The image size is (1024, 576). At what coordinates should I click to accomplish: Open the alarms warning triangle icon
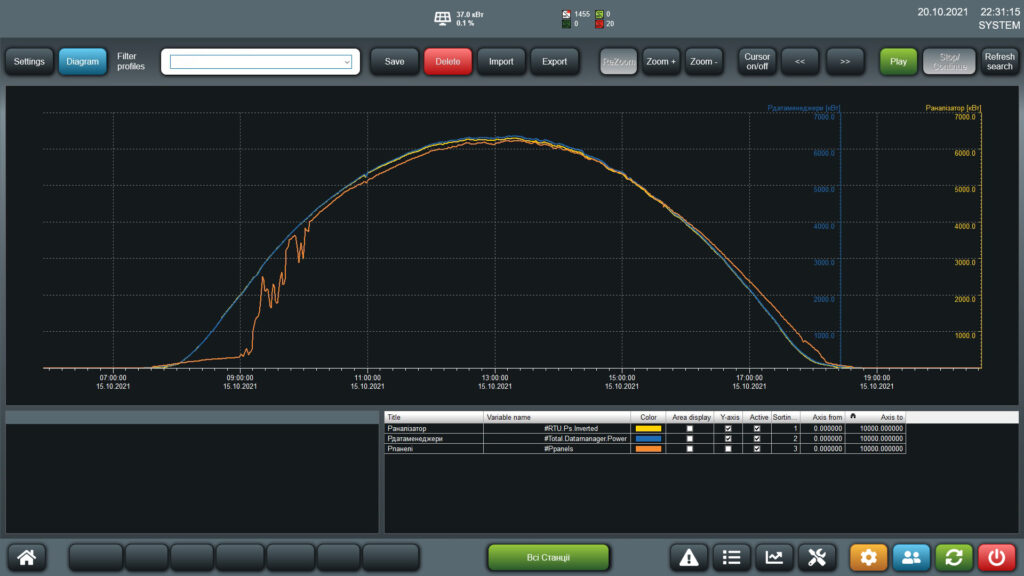[688, 557]
